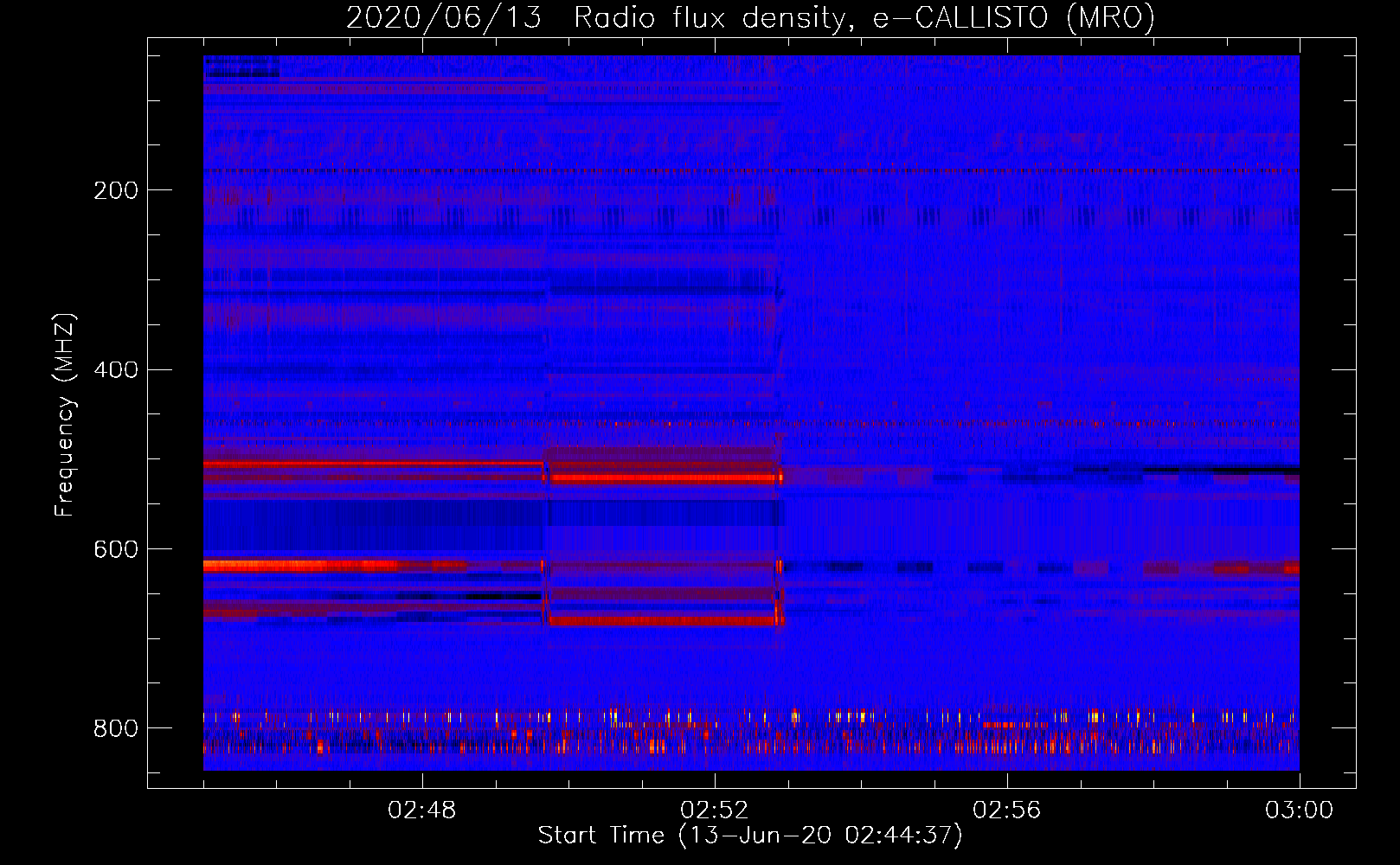Click the 200 frequency tick label
The width and height of the screenshot is (1400, 865).
pyautogui.click(x=116, y=190)
